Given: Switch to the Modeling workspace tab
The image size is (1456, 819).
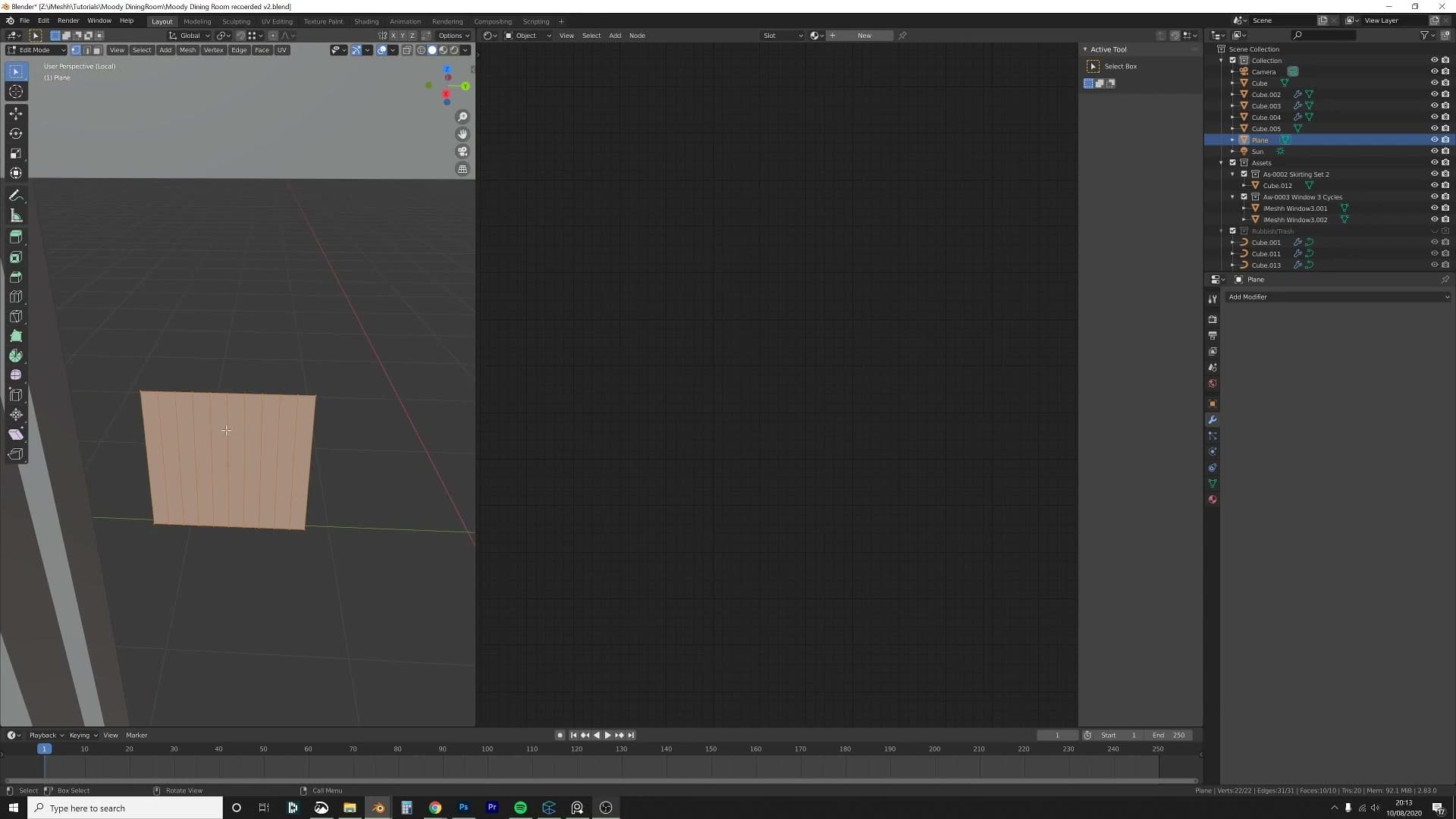Looking at the screenshot, I should pyautogui.click(x=197, y=21).
